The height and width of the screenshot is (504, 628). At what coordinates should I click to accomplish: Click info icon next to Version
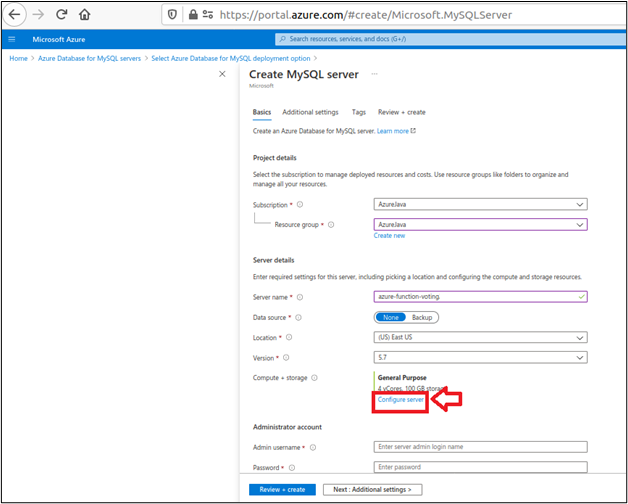[286, 358]
